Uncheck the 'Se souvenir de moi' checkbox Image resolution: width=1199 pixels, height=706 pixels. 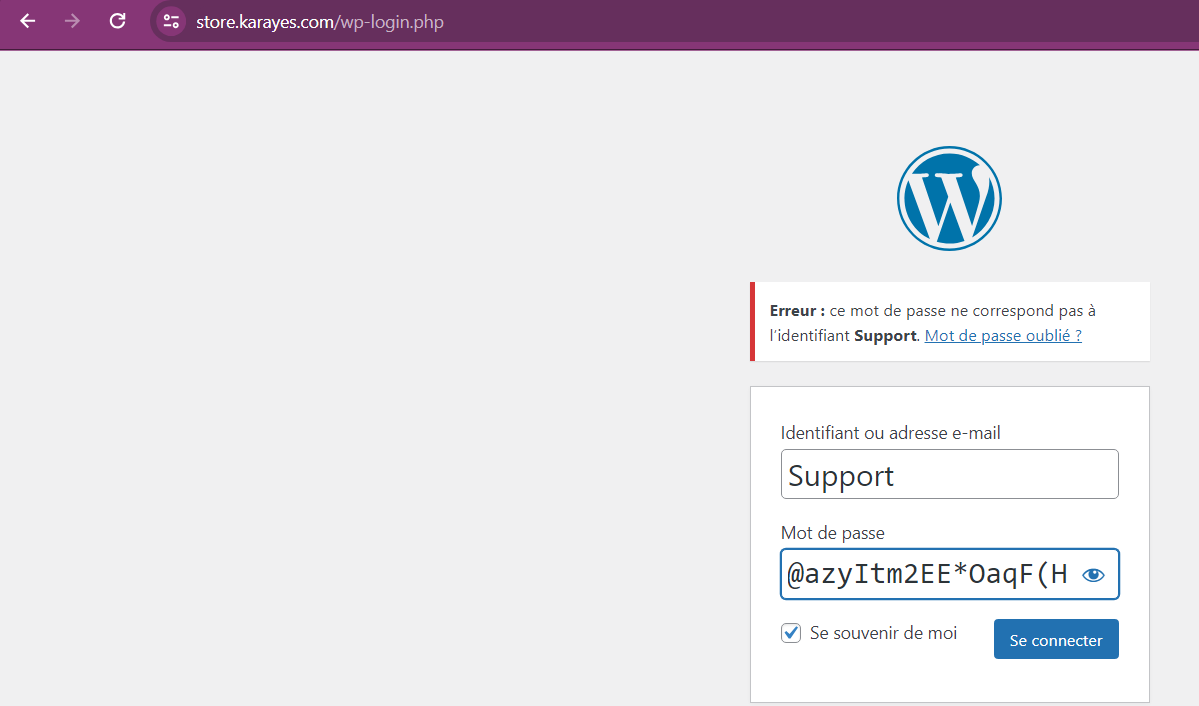tap(791, 633)
